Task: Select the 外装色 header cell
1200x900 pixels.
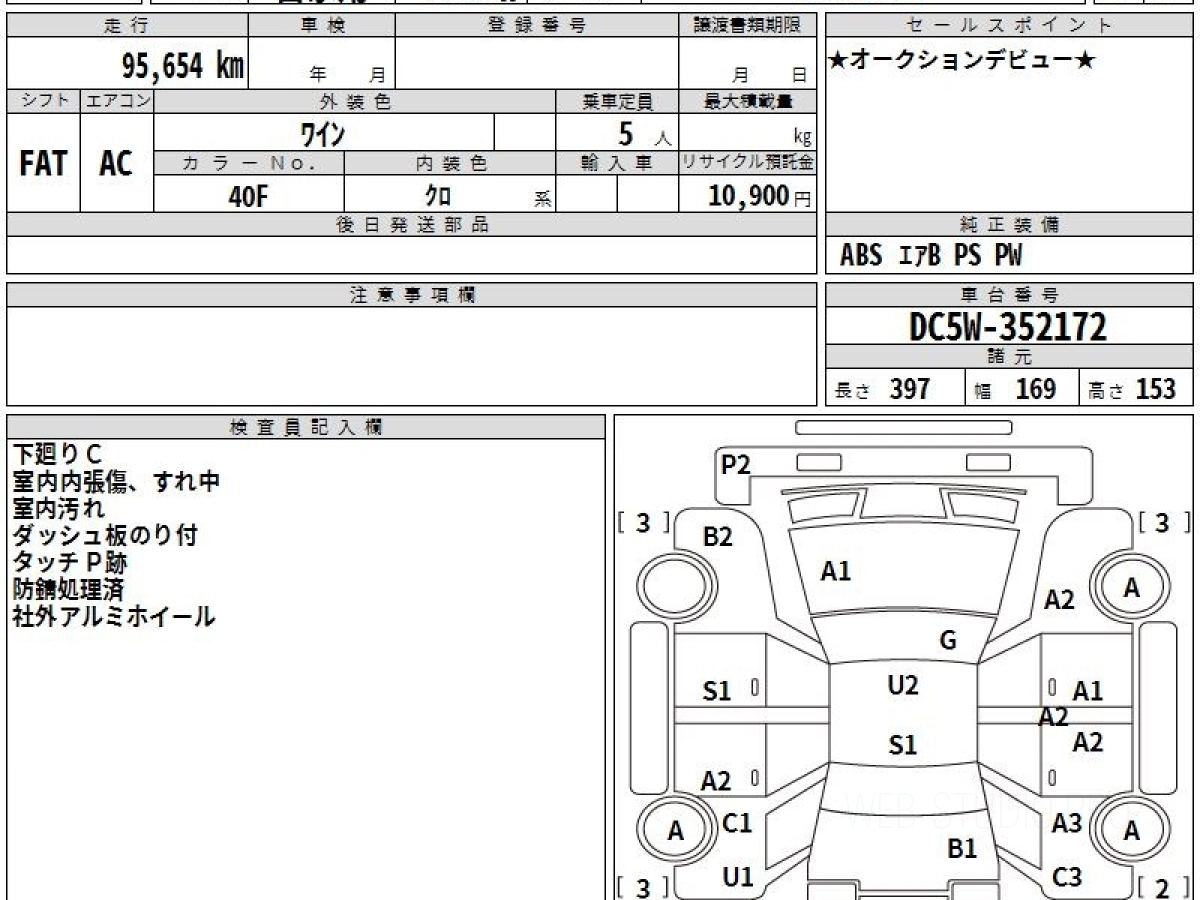Action: click(355, 101)
